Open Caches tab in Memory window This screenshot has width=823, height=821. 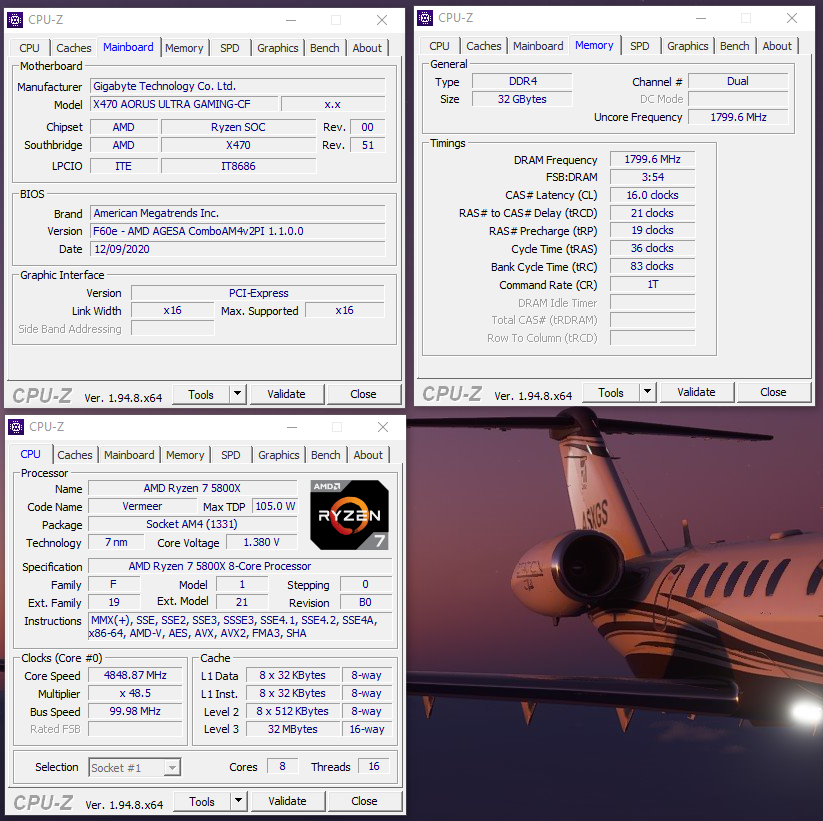pos(484,46)
